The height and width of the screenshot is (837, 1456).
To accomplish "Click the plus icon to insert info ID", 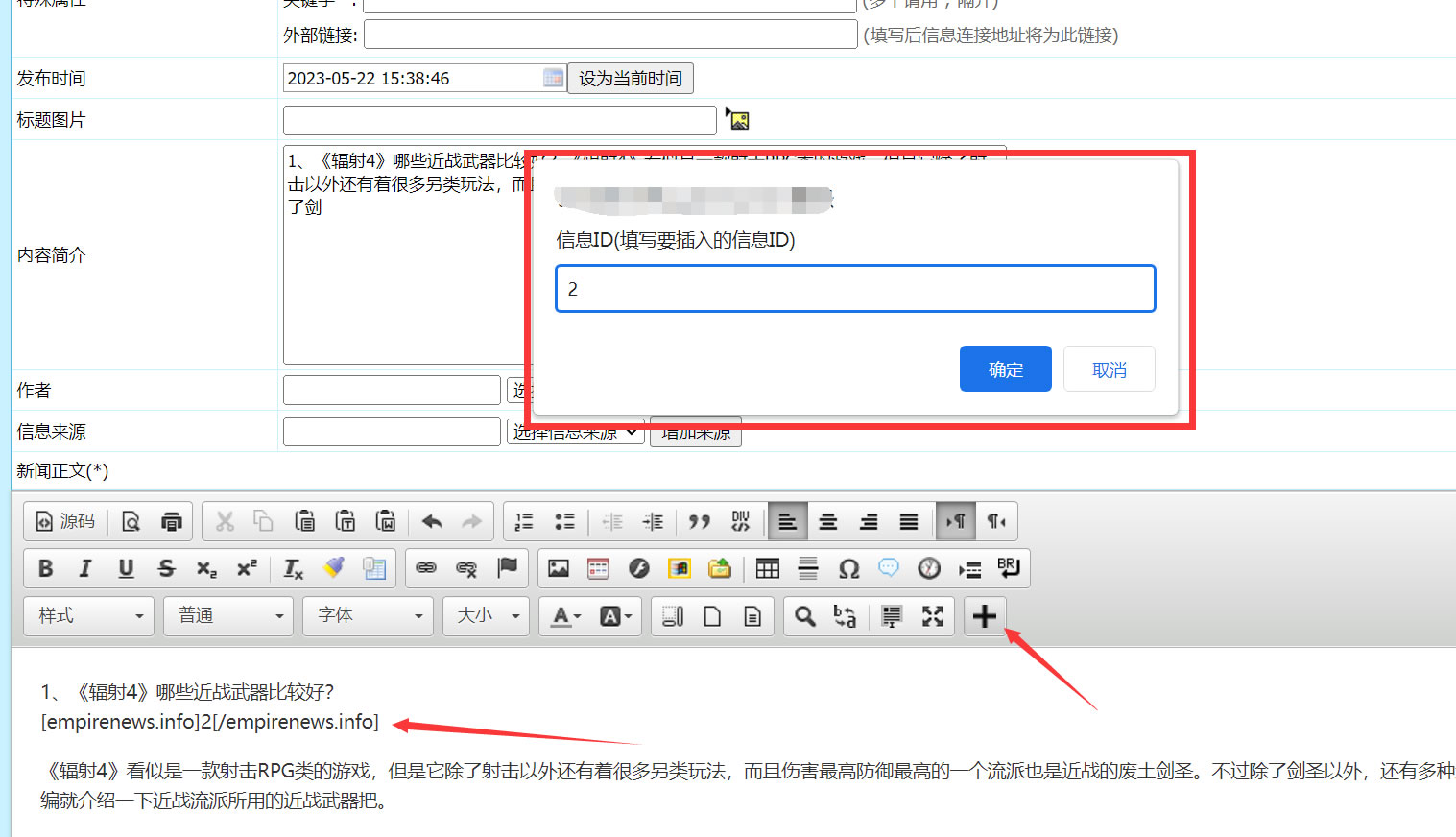I will click(985, 615).
